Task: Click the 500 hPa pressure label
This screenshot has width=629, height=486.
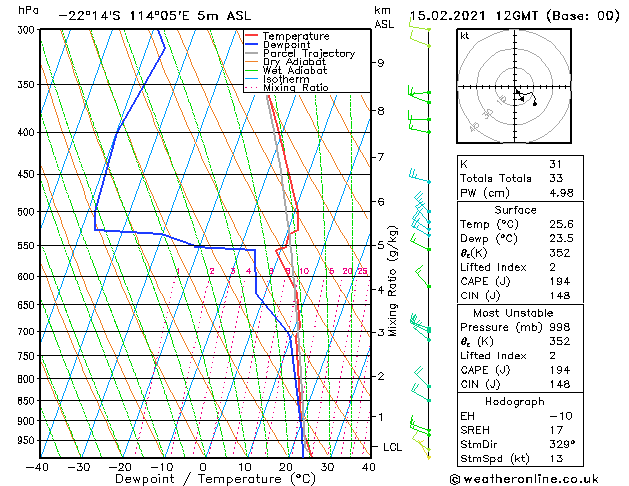Action: click(28, 212)
